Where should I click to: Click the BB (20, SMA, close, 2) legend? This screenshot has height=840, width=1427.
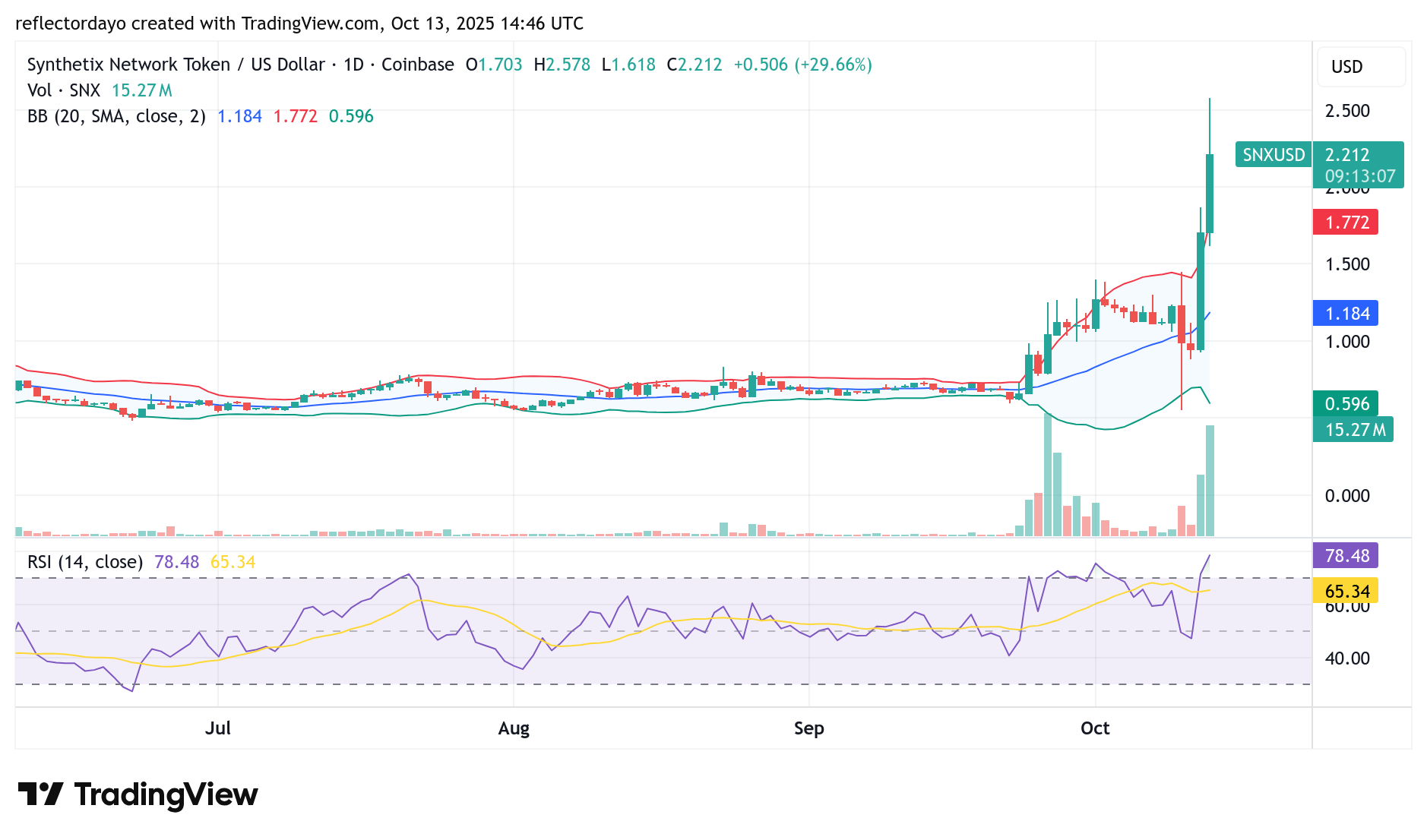(116, 116)
